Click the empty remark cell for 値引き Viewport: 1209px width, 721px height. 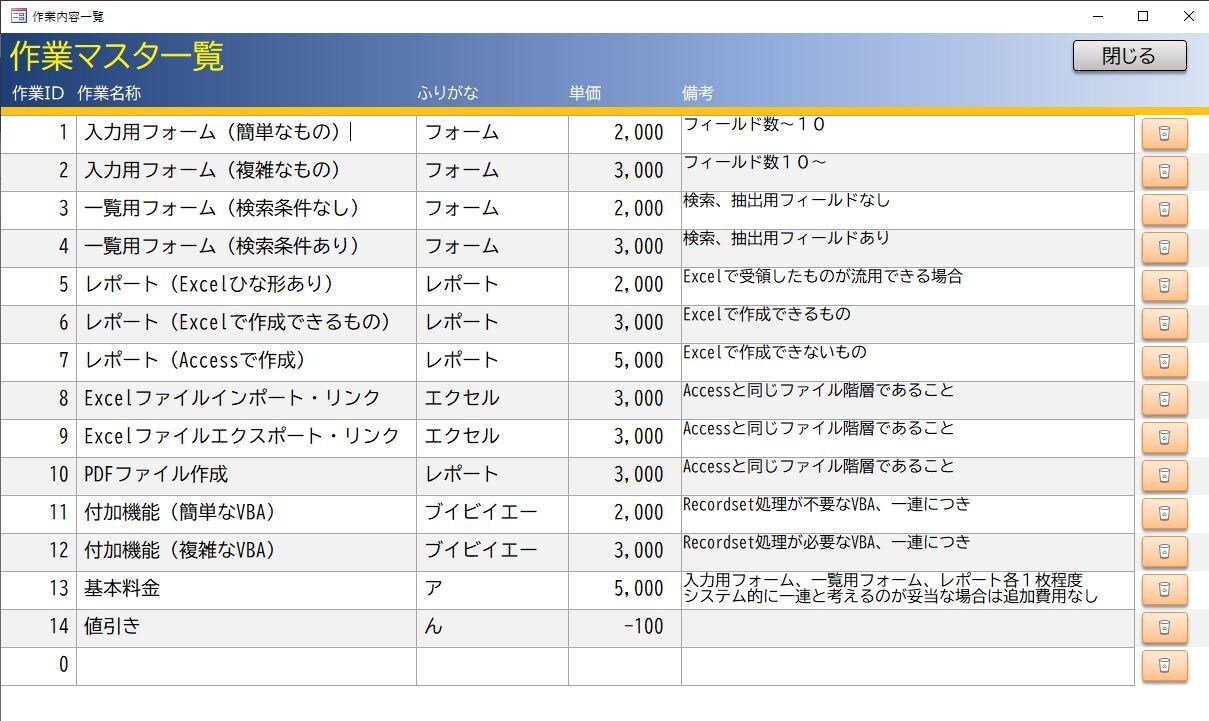(x=907, y=628)
